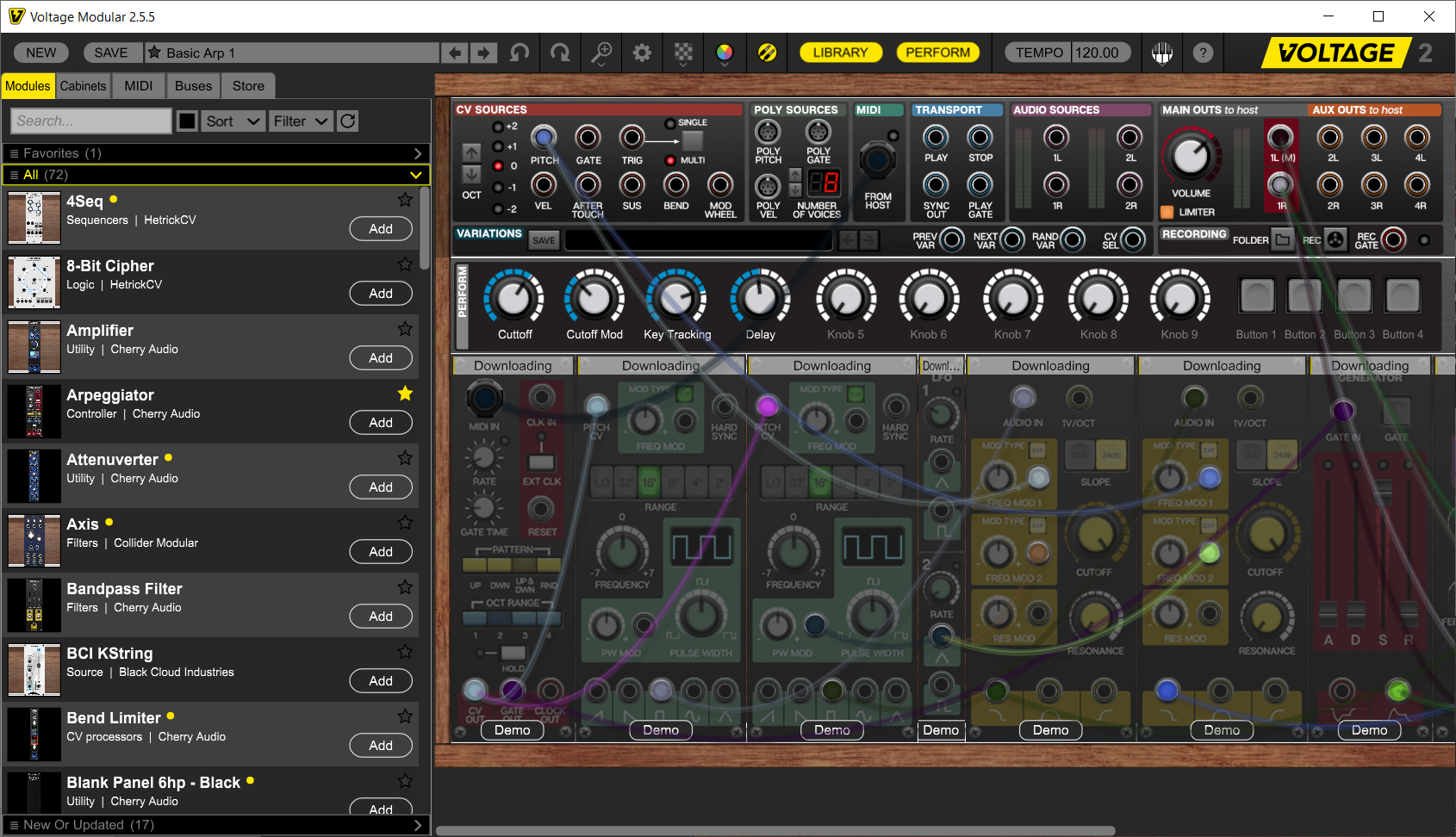Click the module grid icon in toolbar
1456x837 pixels.
coord(683,53)
